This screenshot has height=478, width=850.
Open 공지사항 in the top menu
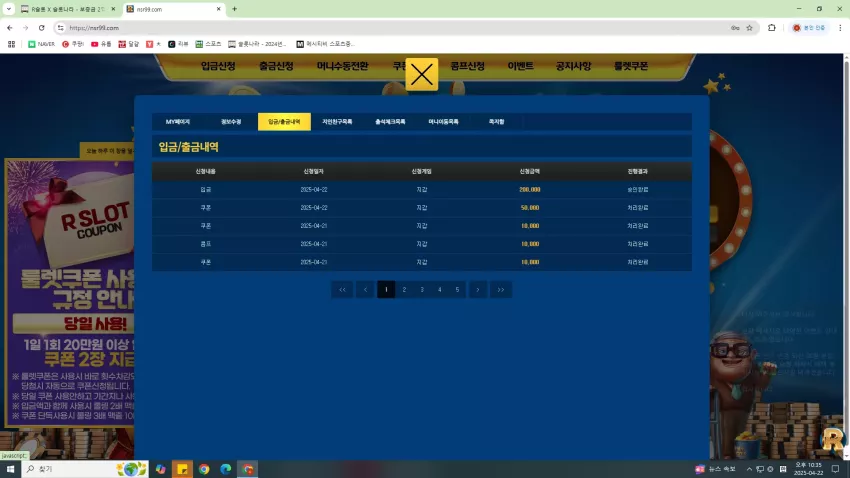pos(573,66)
